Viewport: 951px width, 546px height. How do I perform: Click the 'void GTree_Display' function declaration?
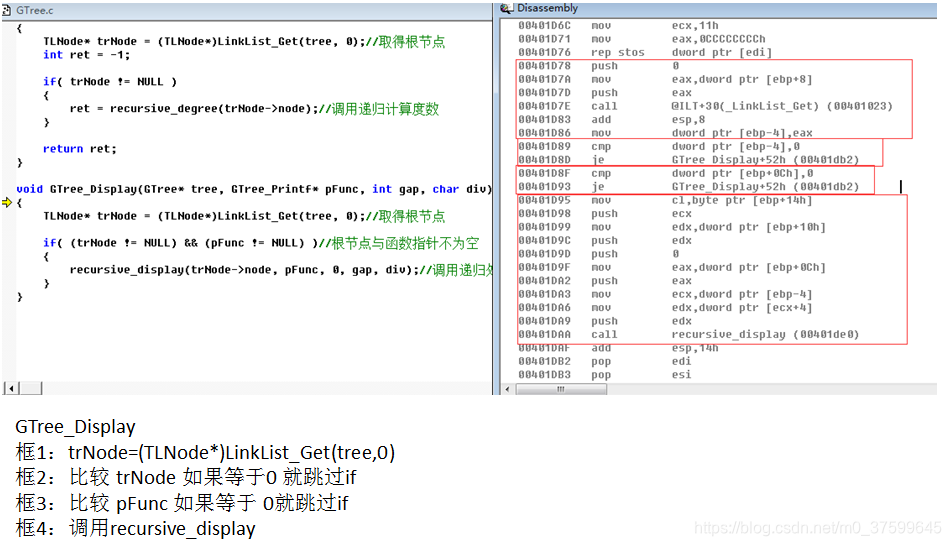[x=254, y=189]
